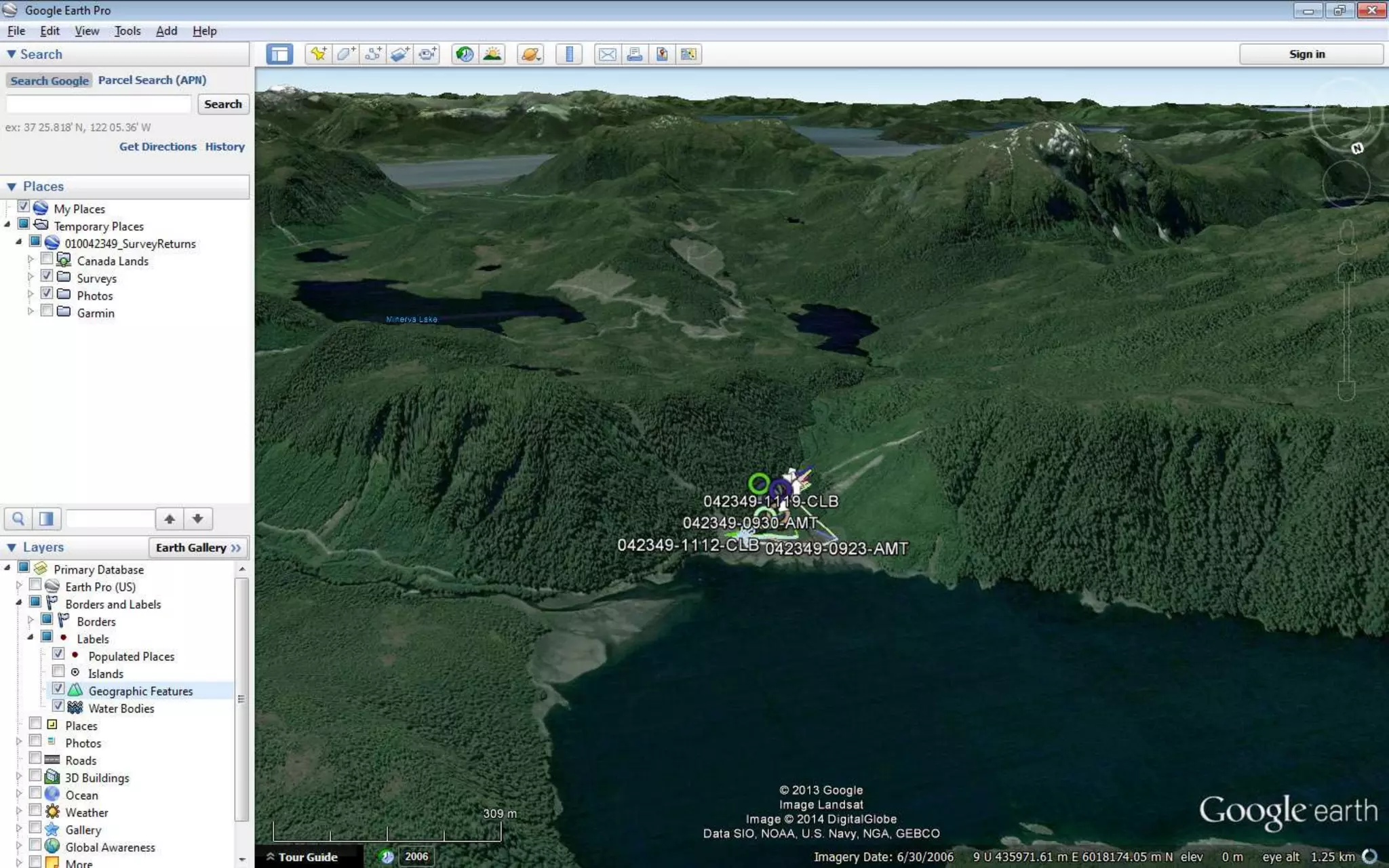This screenshot has width=1389, height=868.
Task: Click the Get Directions link
Action: click(x=157, y=146)
